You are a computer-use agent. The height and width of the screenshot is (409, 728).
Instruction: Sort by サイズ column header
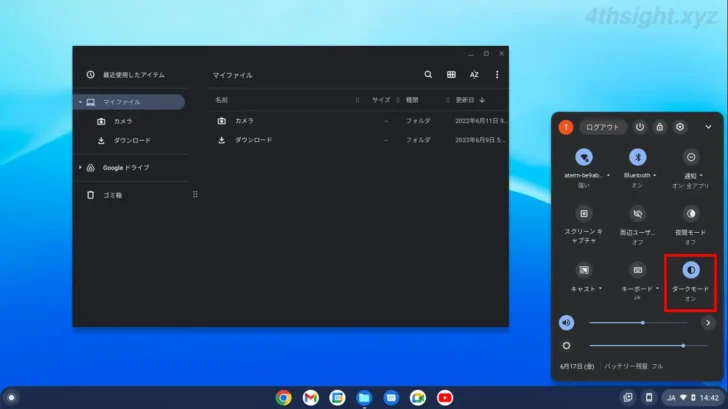point(381,100)
